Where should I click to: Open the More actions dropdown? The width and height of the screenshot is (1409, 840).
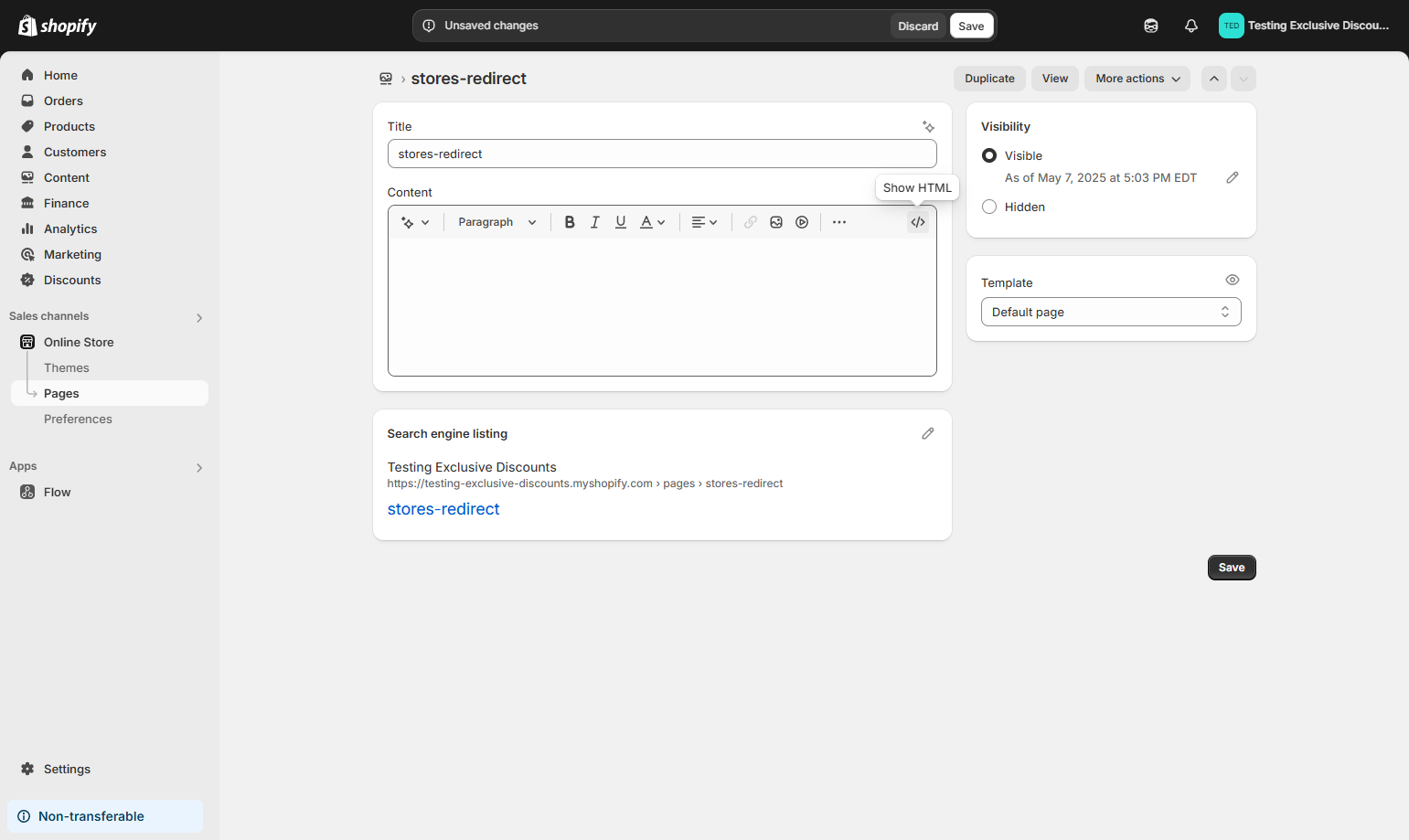point(1137,79)
